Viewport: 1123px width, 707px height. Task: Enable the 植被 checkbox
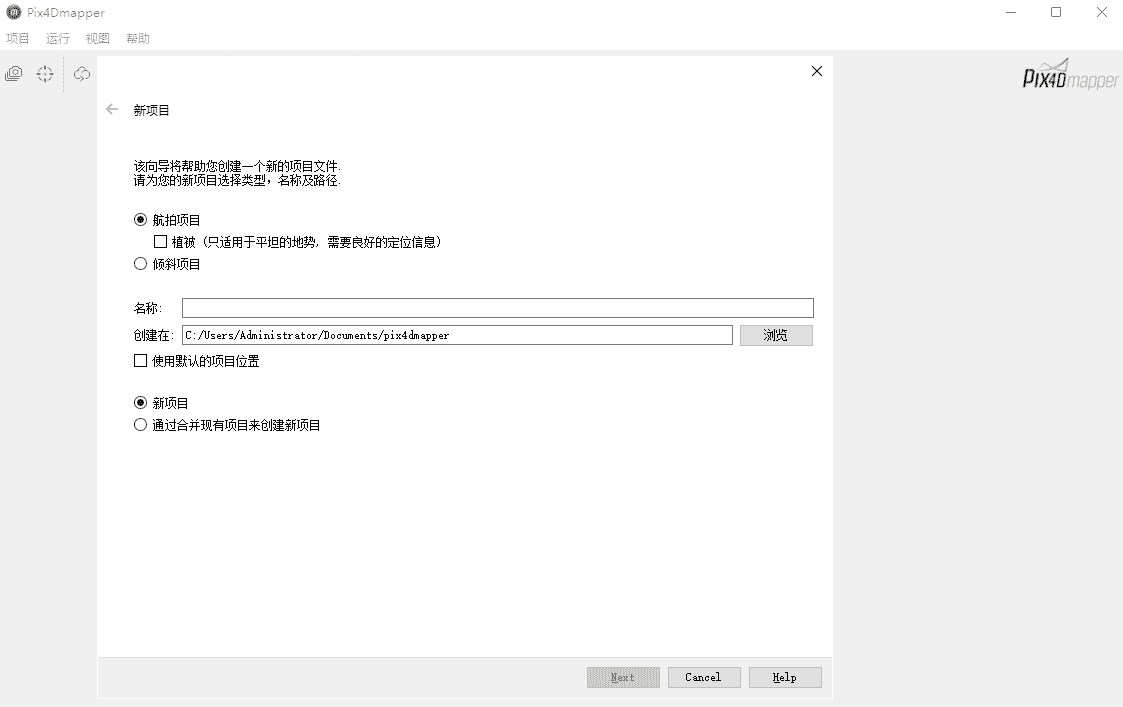160,242
